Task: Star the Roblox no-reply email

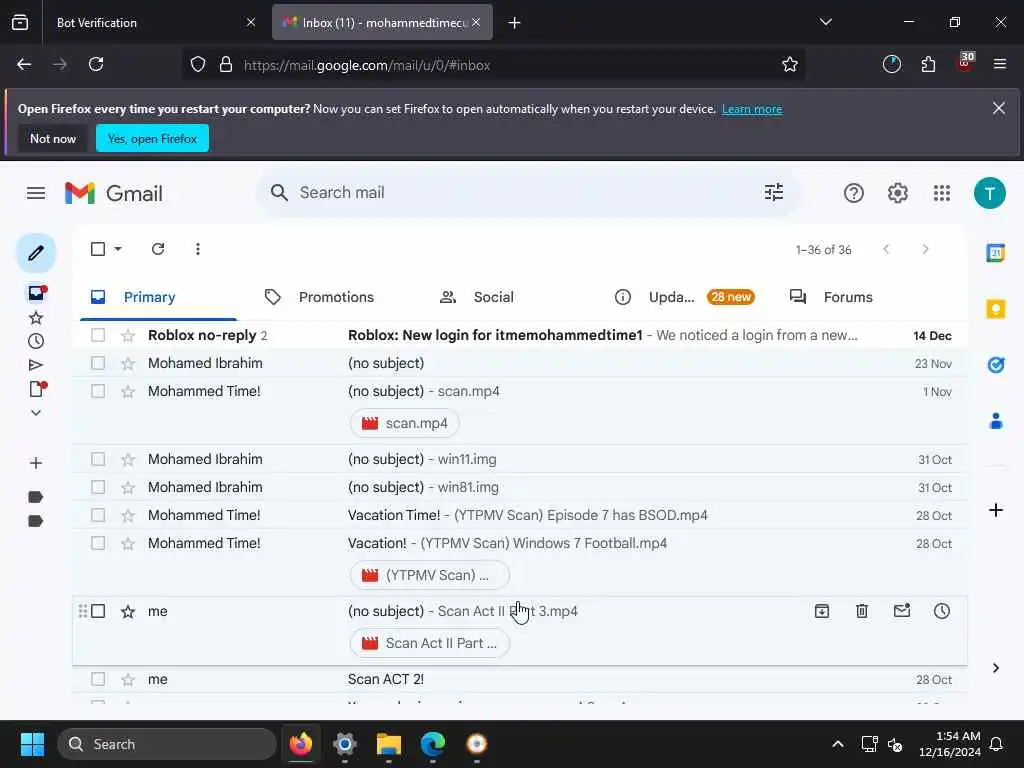Action: [x=128, y=336]
